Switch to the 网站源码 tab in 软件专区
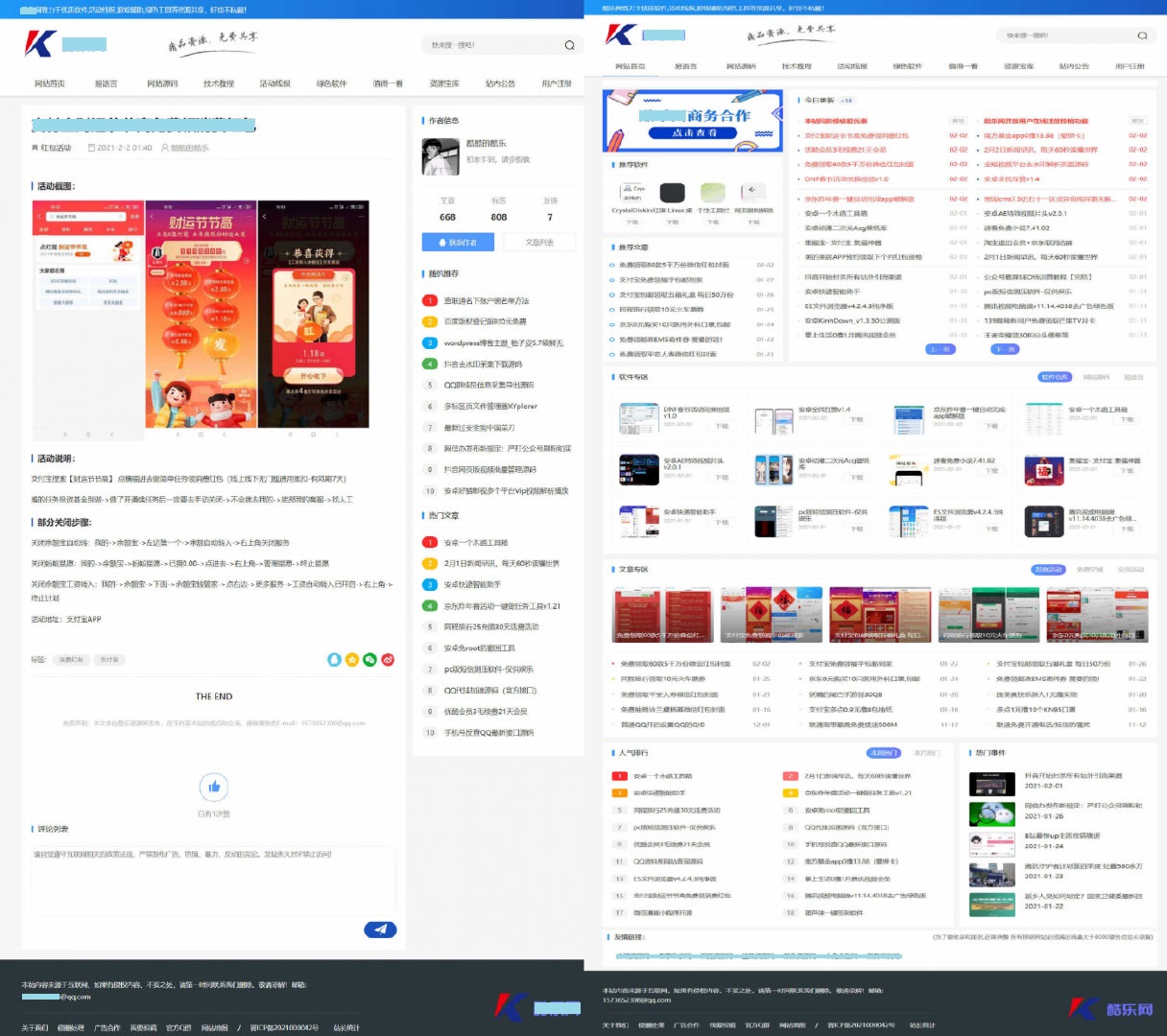This screenshot has height=1036, width=1167. (1096, 377)
